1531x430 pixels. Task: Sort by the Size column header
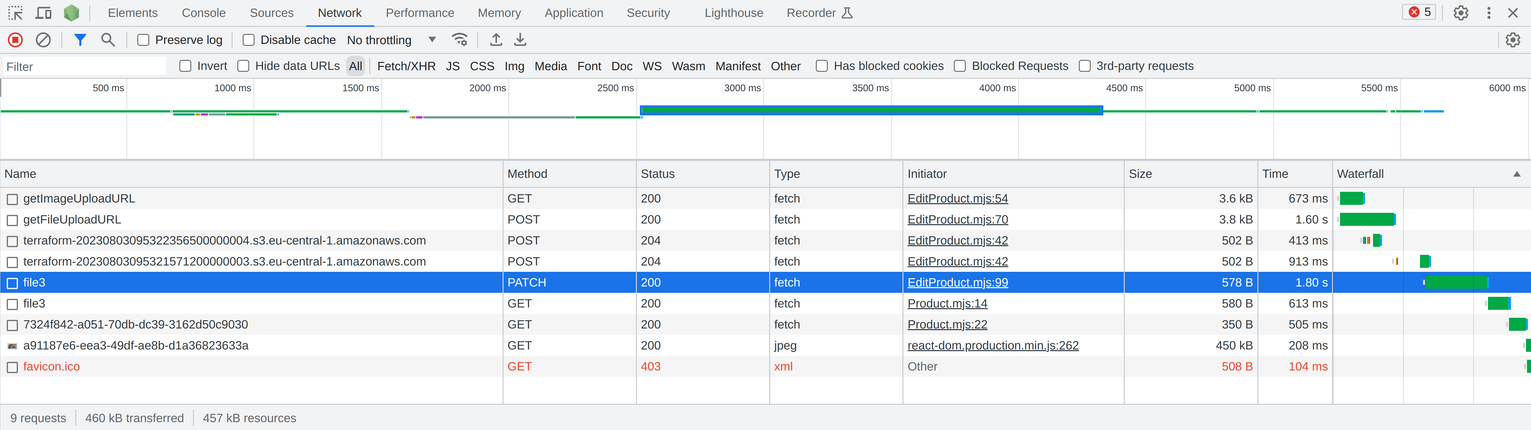pos(1190,174)
